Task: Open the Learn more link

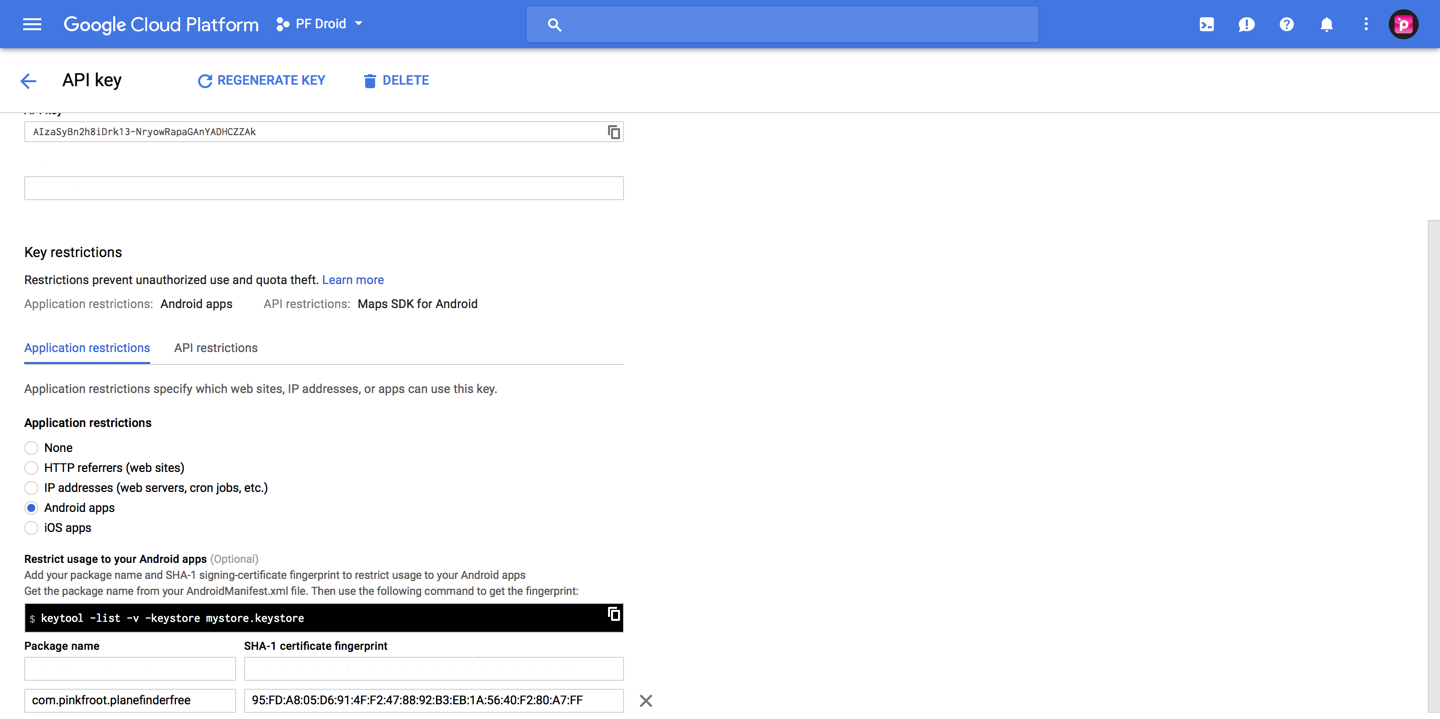Action: pyautogui.click(x=352, y=280)
